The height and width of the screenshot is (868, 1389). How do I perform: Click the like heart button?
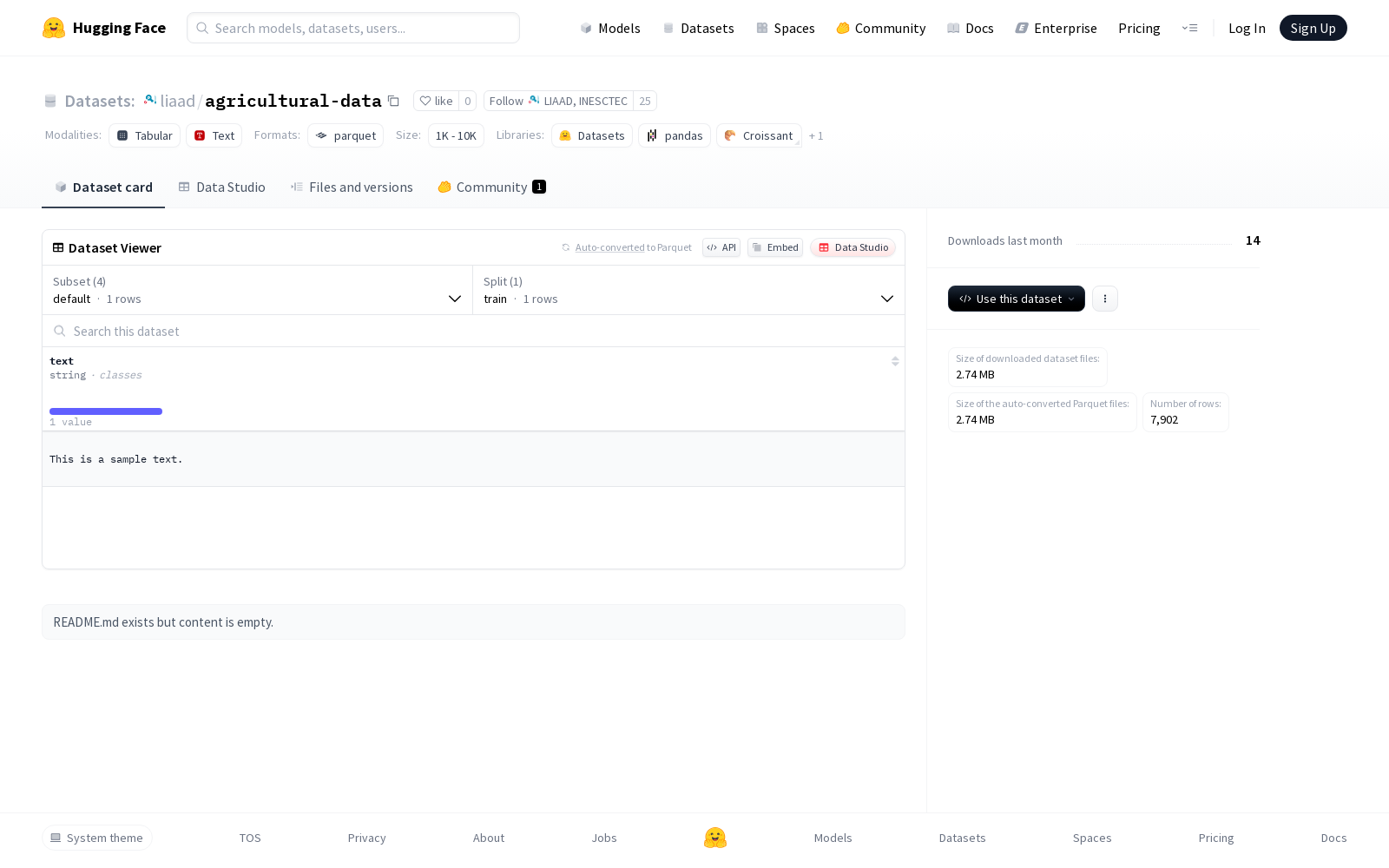click(x=436, y=101)
